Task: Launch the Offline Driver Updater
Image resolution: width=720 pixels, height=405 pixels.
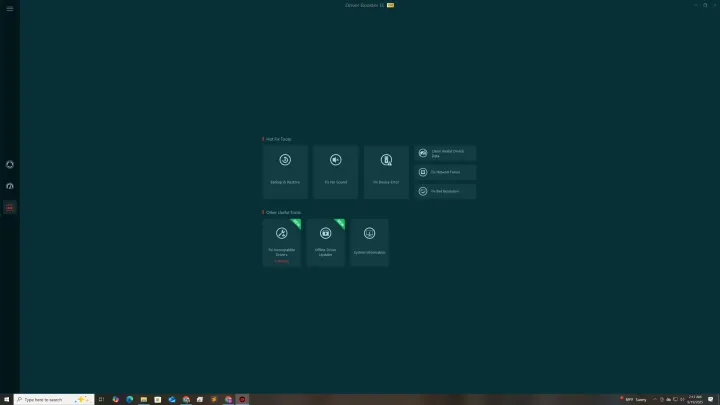Action: pyautogui.click(x=325, y=243)
